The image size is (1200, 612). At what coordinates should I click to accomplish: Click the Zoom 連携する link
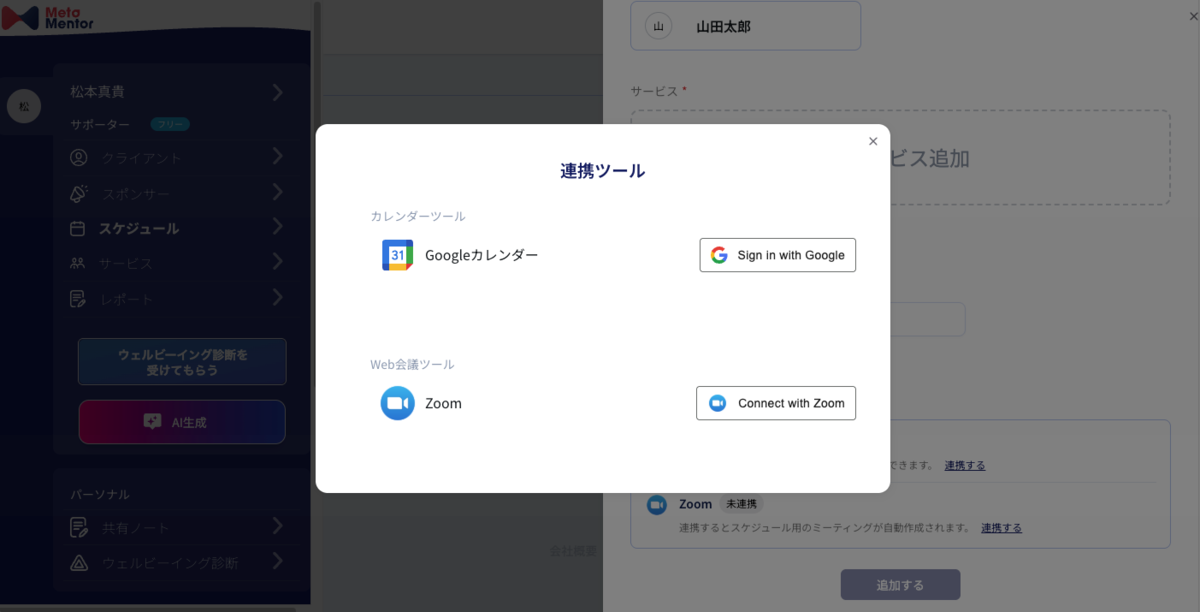1001,528
